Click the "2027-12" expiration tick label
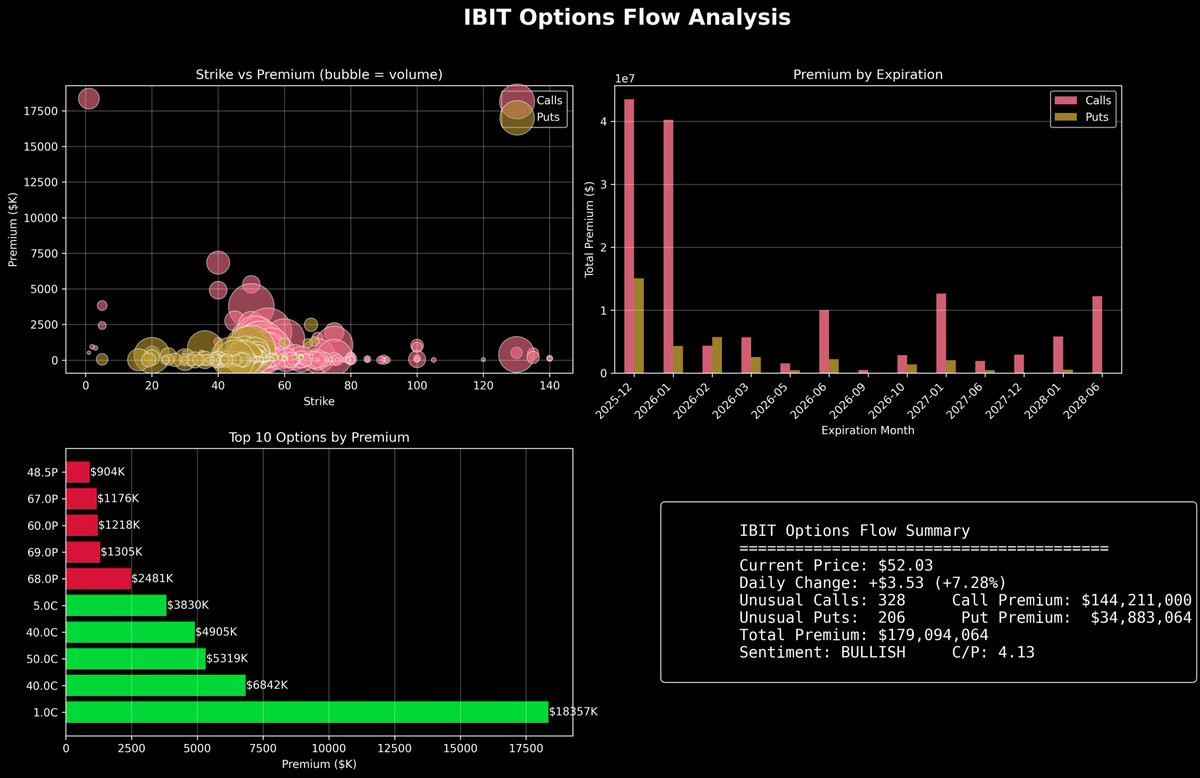1200x778 pixels. 1006,399
